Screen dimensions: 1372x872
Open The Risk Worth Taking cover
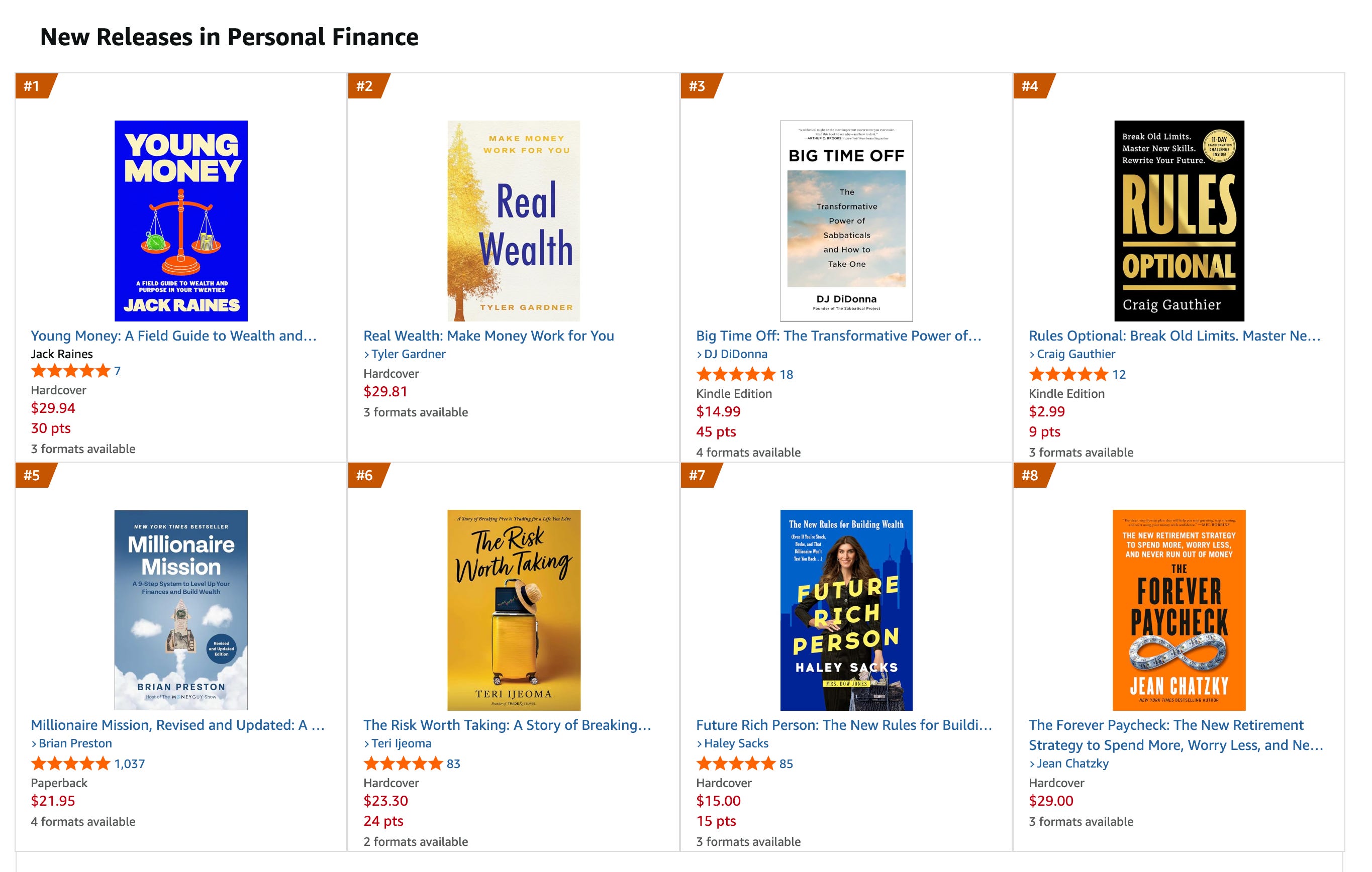pyautogui.click(x=513, y=609)
